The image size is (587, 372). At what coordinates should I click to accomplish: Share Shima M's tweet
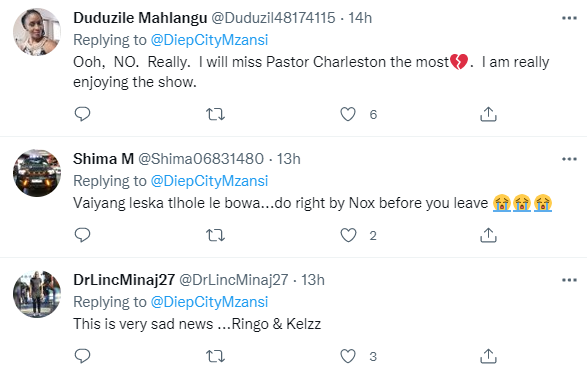(x=488, y=235)
